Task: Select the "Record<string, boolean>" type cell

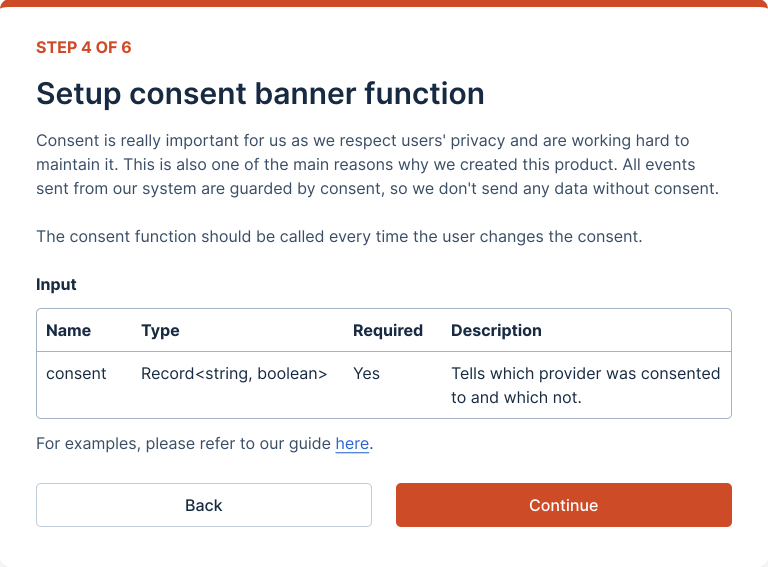Action: point(234,373)
